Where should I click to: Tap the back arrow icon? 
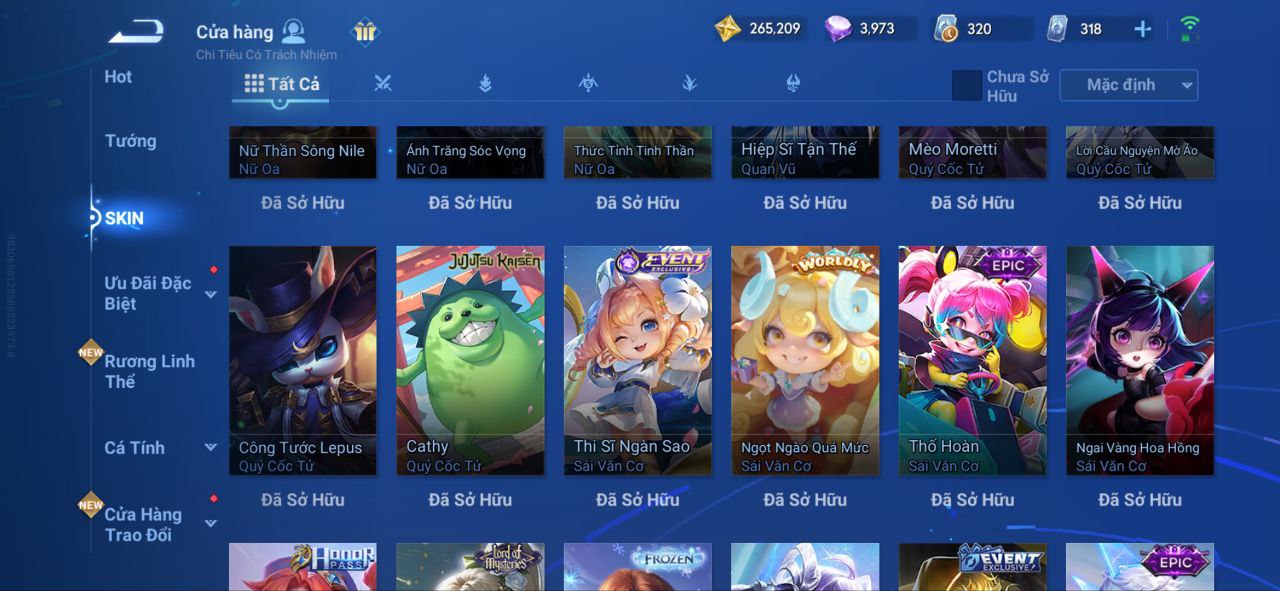(x=136, y=32)
